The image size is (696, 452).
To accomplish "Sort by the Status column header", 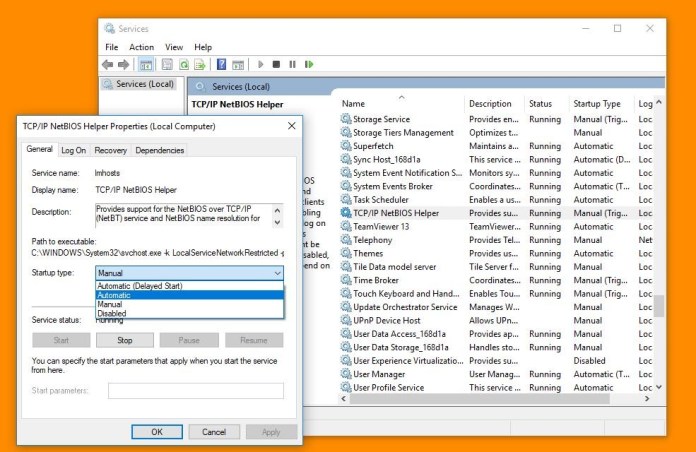I will click(x=546, y=103).
